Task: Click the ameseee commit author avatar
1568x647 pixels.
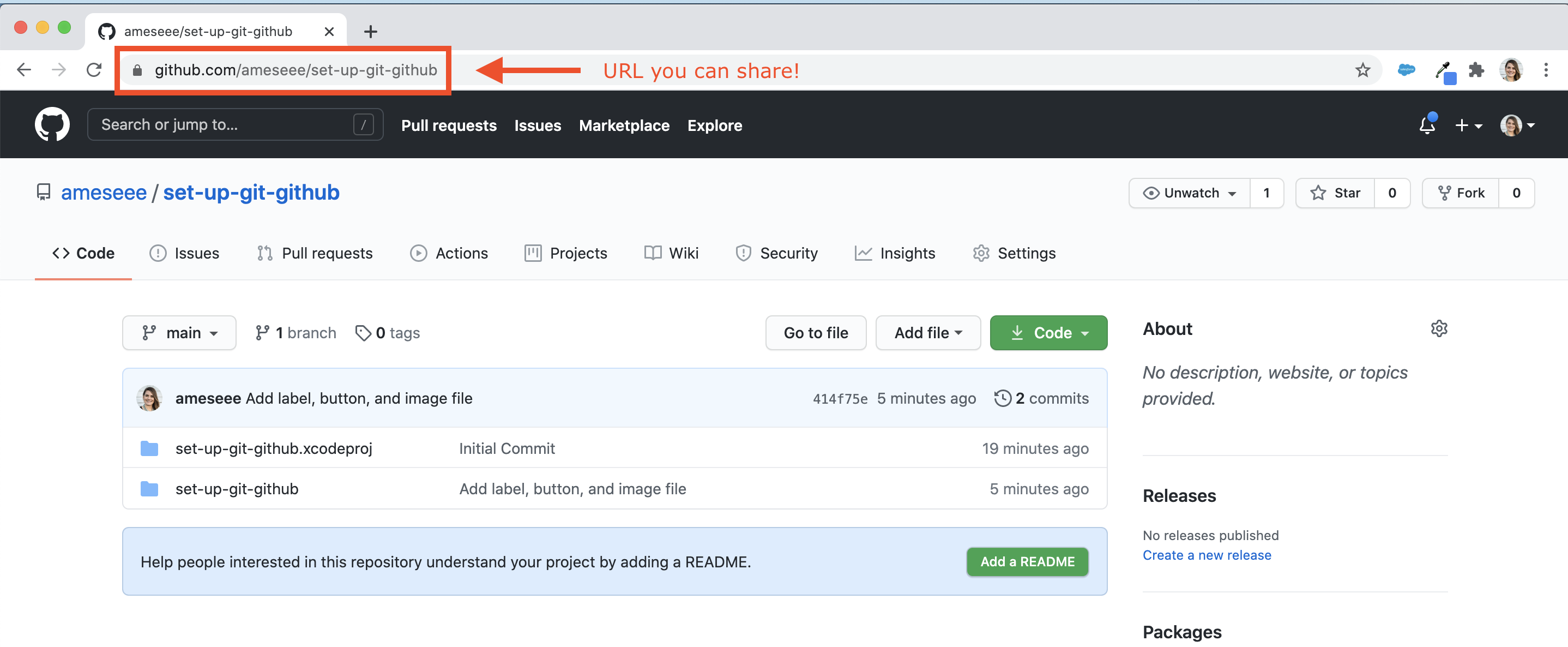Action: [x=149, y=398]
